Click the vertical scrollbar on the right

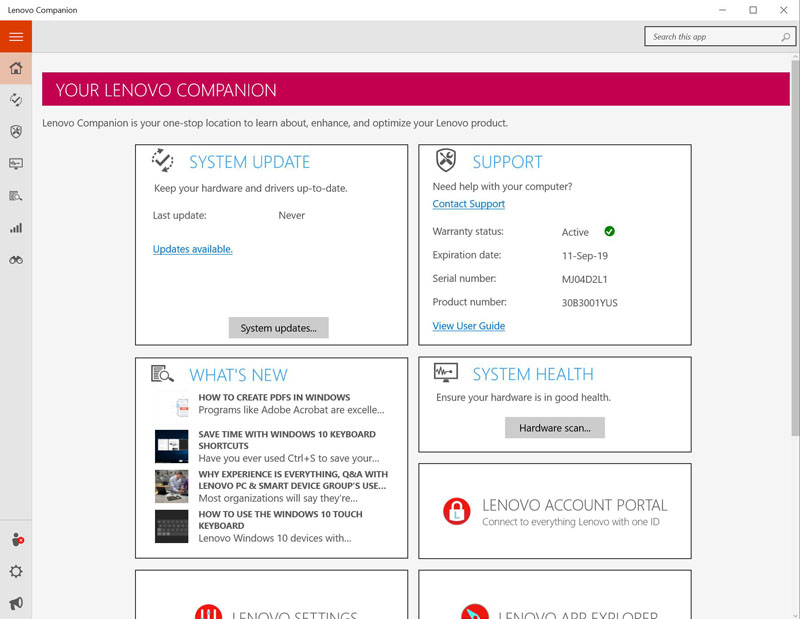[794, 250]
